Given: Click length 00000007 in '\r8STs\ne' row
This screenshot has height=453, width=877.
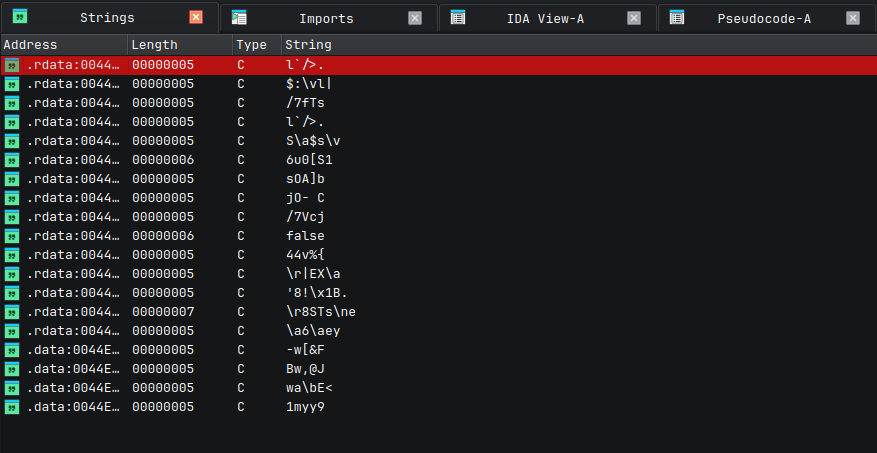Looking at the screenshot, I should click(x=163, y=312).
